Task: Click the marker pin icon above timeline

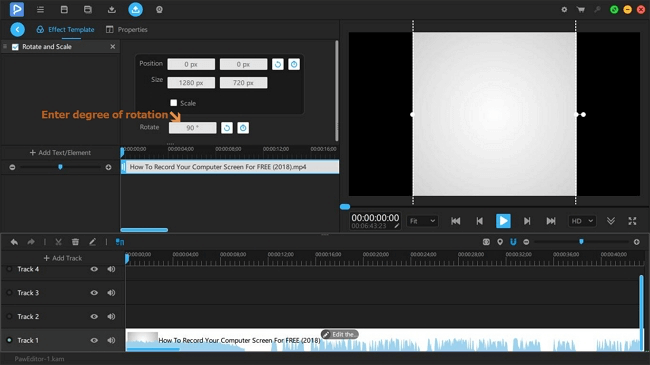Action: [x=500, y=242]
